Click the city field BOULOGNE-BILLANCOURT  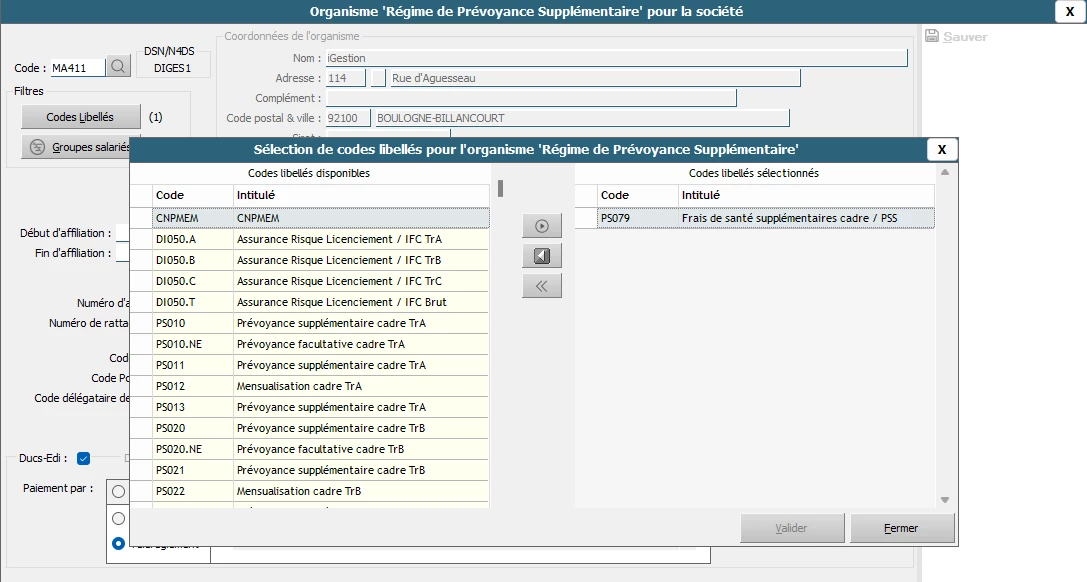tap(582, 118)
